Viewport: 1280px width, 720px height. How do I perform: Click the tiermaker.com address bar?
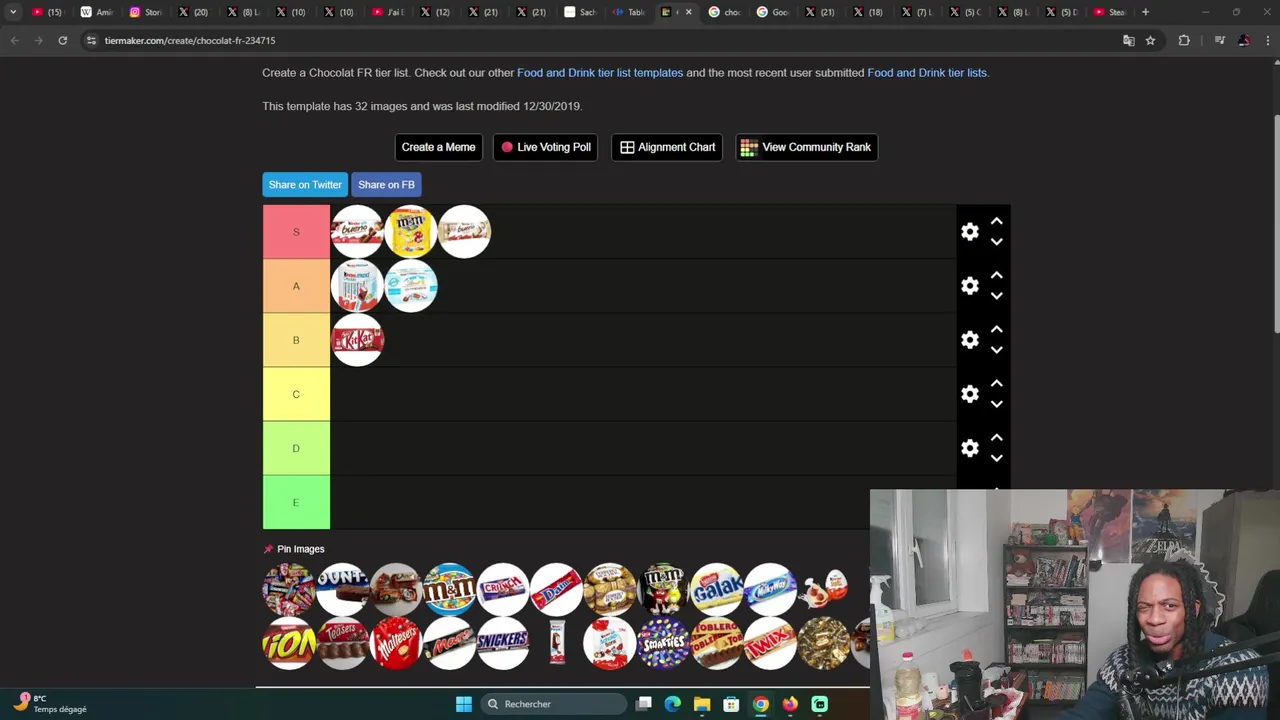pyautogui.click(x=600, y=40)
